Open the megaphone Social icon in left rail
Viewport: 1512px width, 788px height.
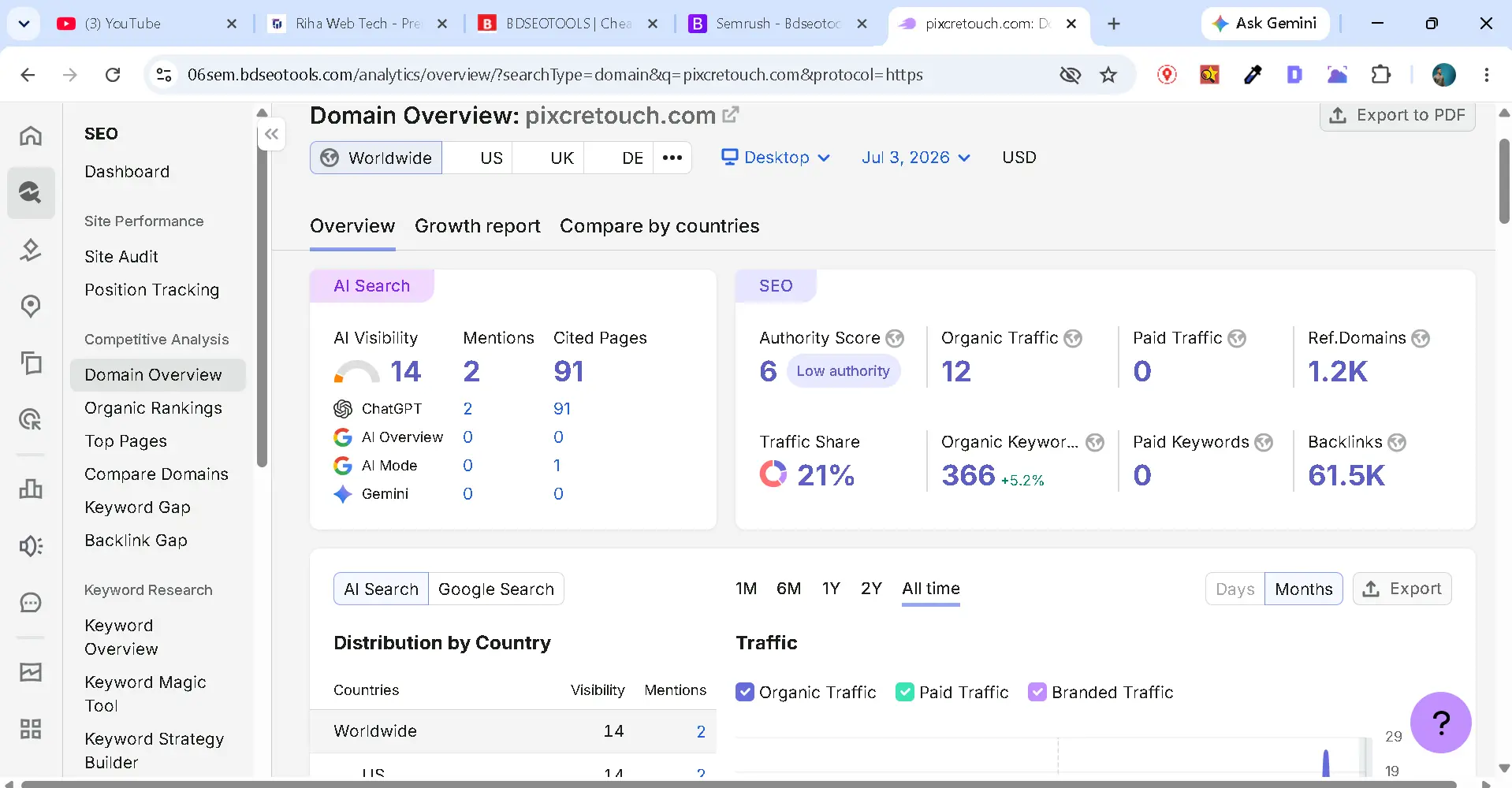click(x=31, y=546)
